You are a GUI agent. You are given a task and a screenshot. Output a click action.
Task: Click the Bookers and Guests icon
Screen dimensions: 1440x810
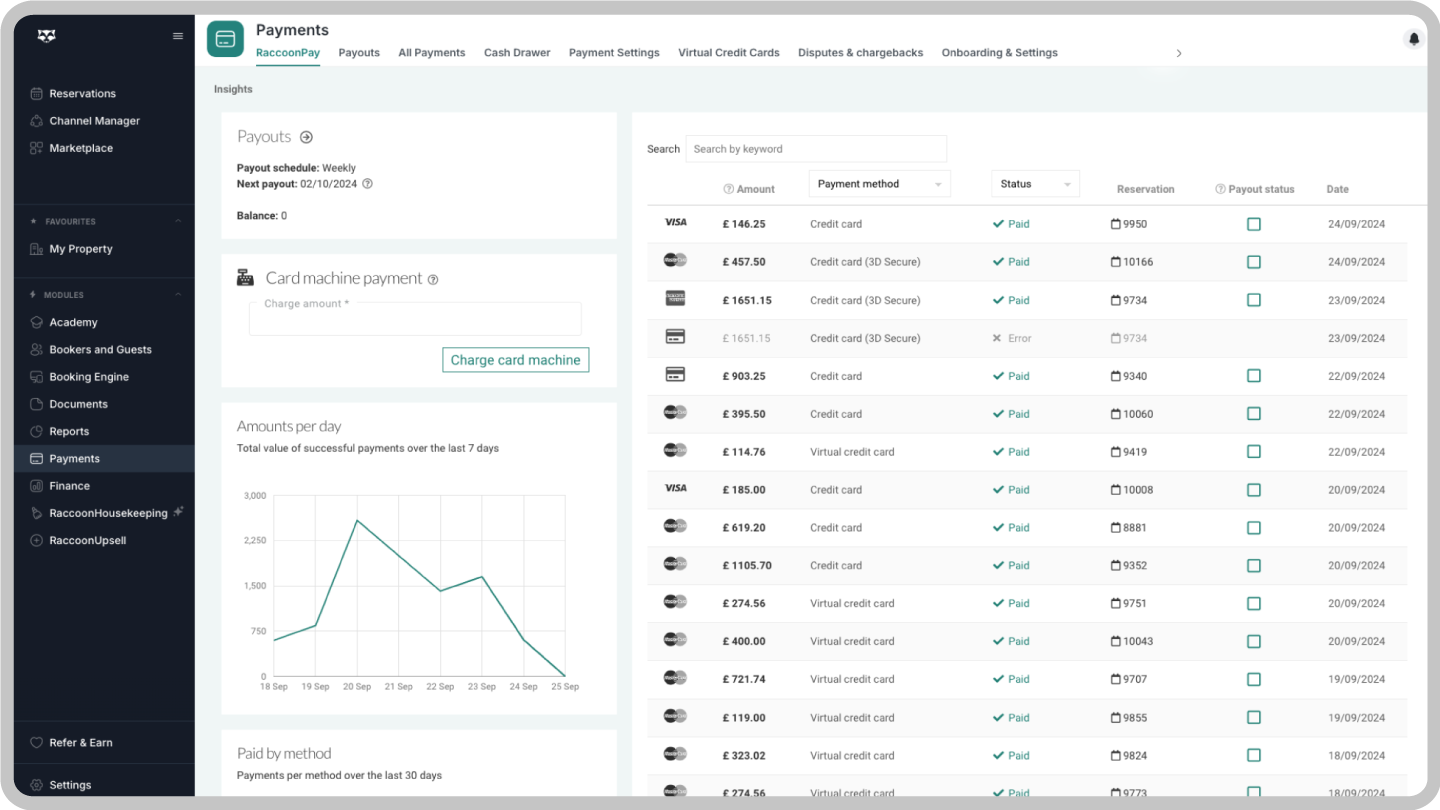37,350
